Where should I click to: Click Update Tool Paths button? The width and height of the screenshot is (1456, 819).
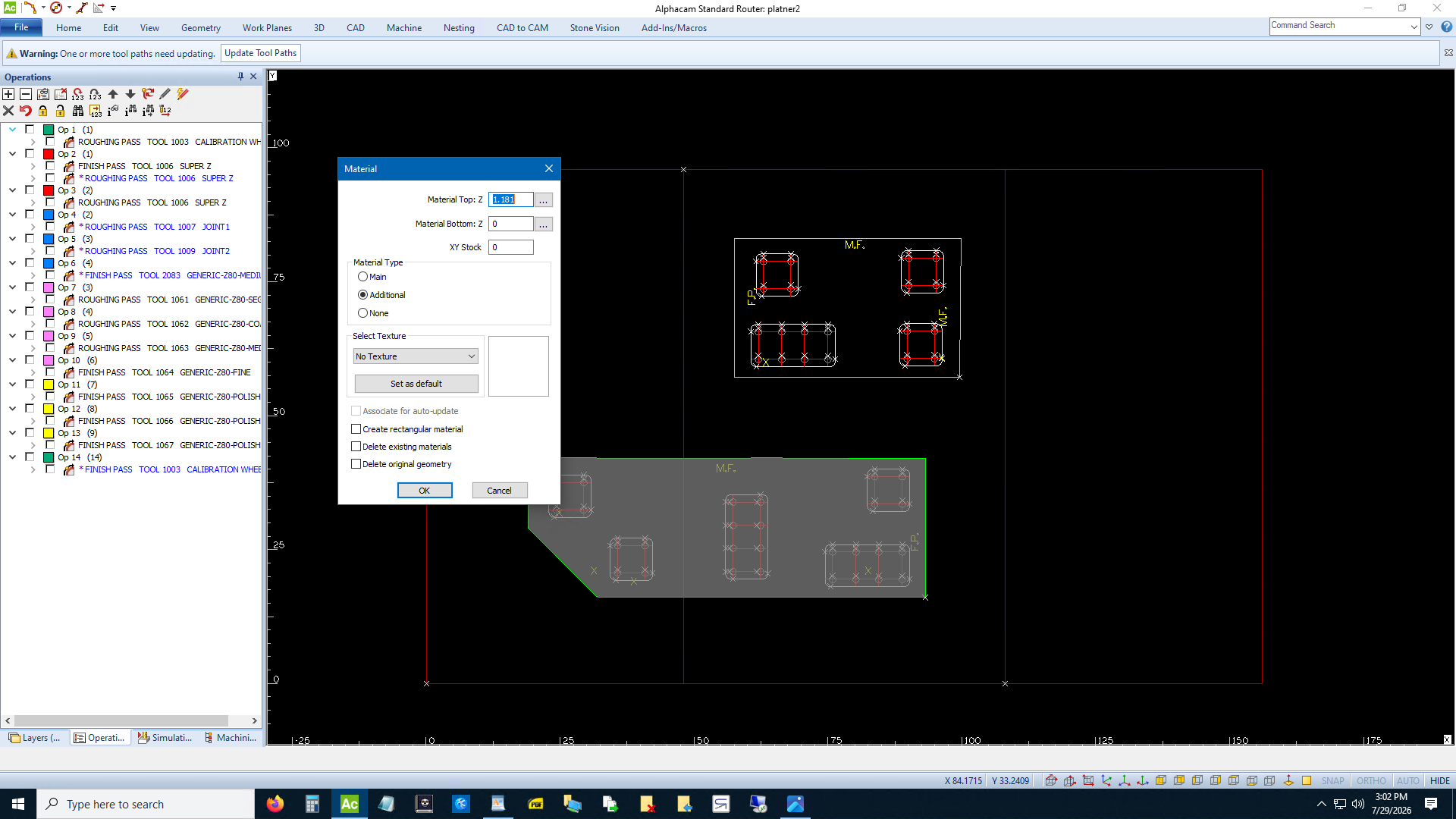pyautogui.click(x=260, y=53)
